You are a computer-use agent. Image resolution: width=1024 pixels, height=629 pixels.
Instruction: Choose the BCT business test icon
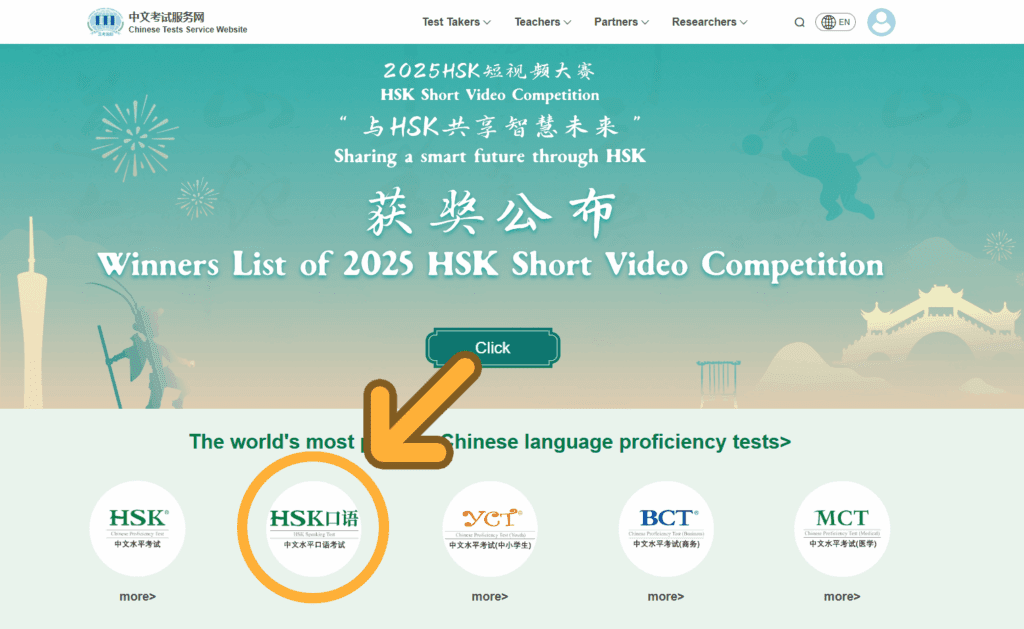coord(665,528)
